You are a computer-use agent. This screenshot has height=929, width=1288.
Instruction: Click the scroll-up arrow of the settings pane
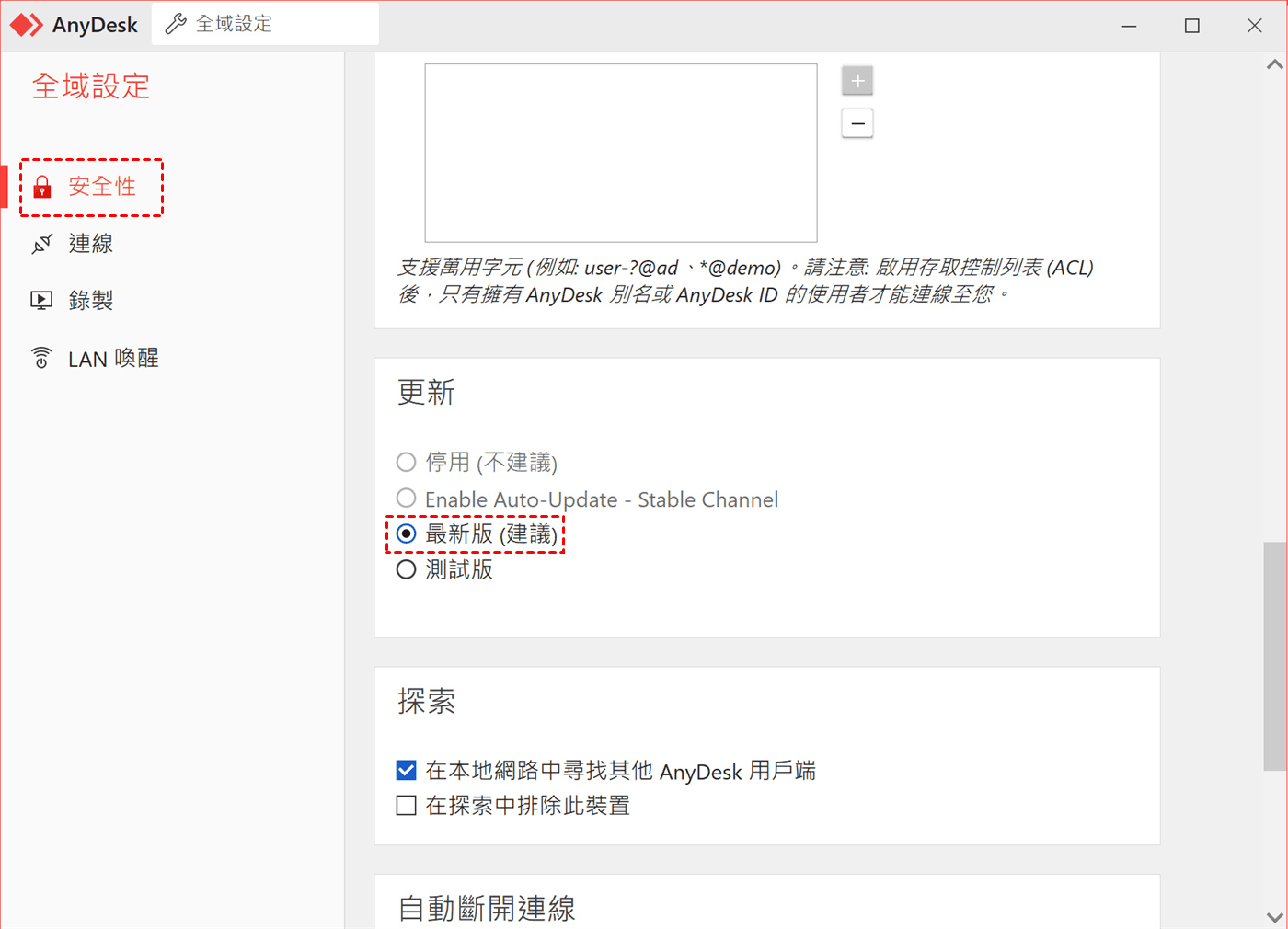[1274, 64]
